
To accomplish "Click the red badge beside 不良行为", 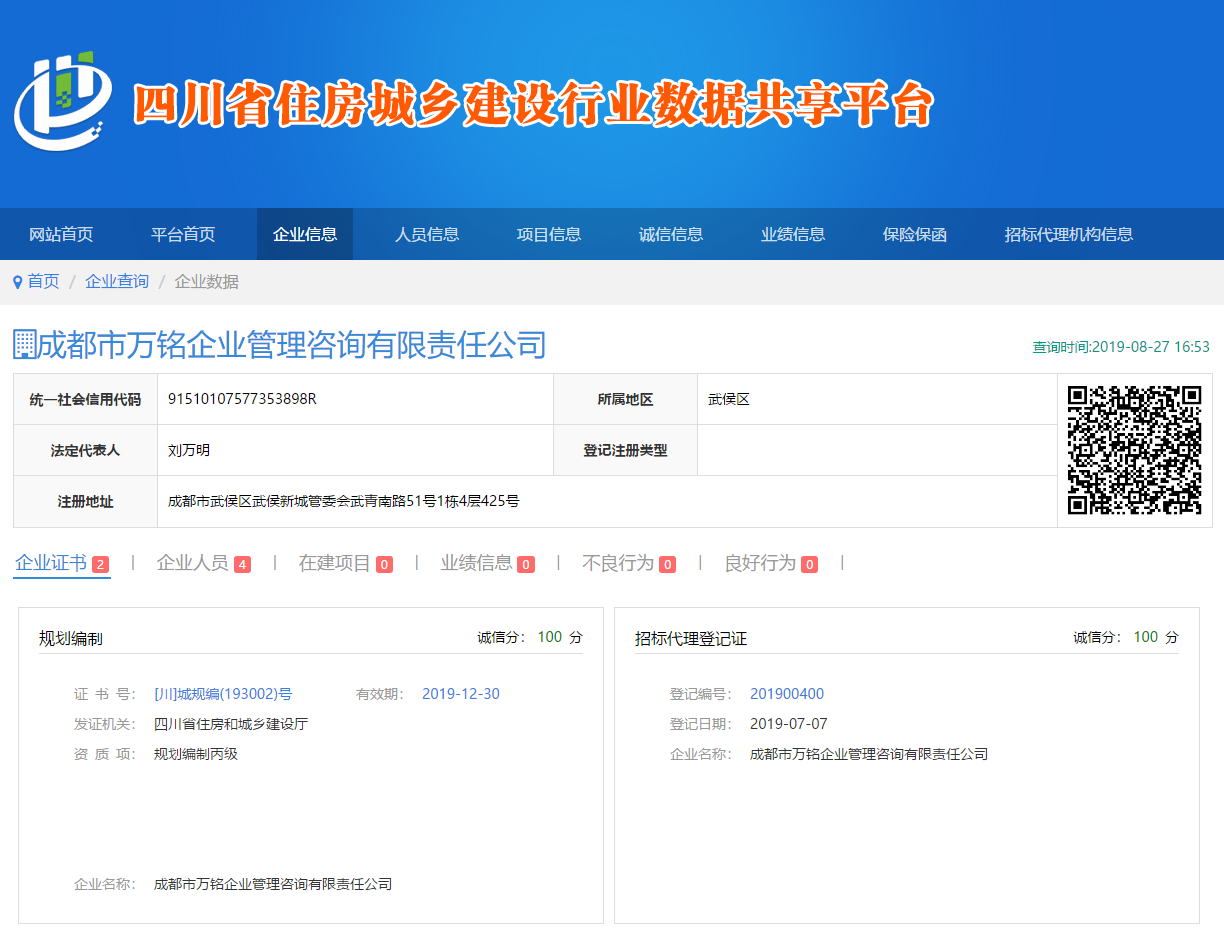I will [x=668, y=564].
